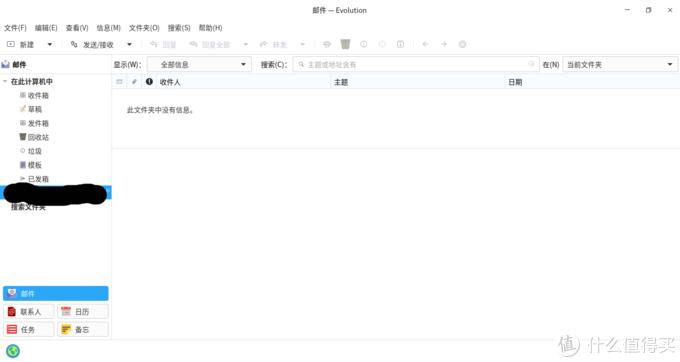Click the search text input field

tap(415, 65)
